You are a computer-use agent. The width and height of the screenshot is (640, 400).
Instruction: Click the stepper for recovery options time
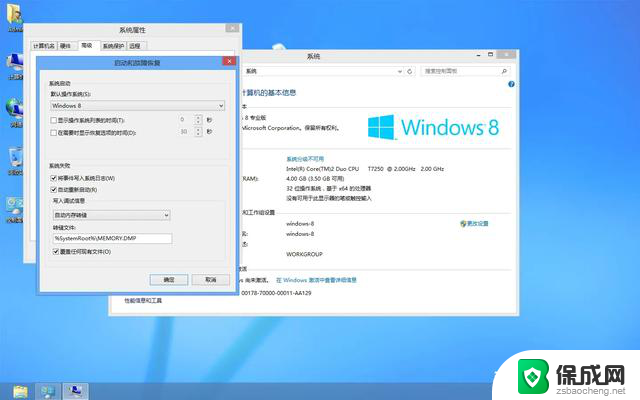point(198,132)
